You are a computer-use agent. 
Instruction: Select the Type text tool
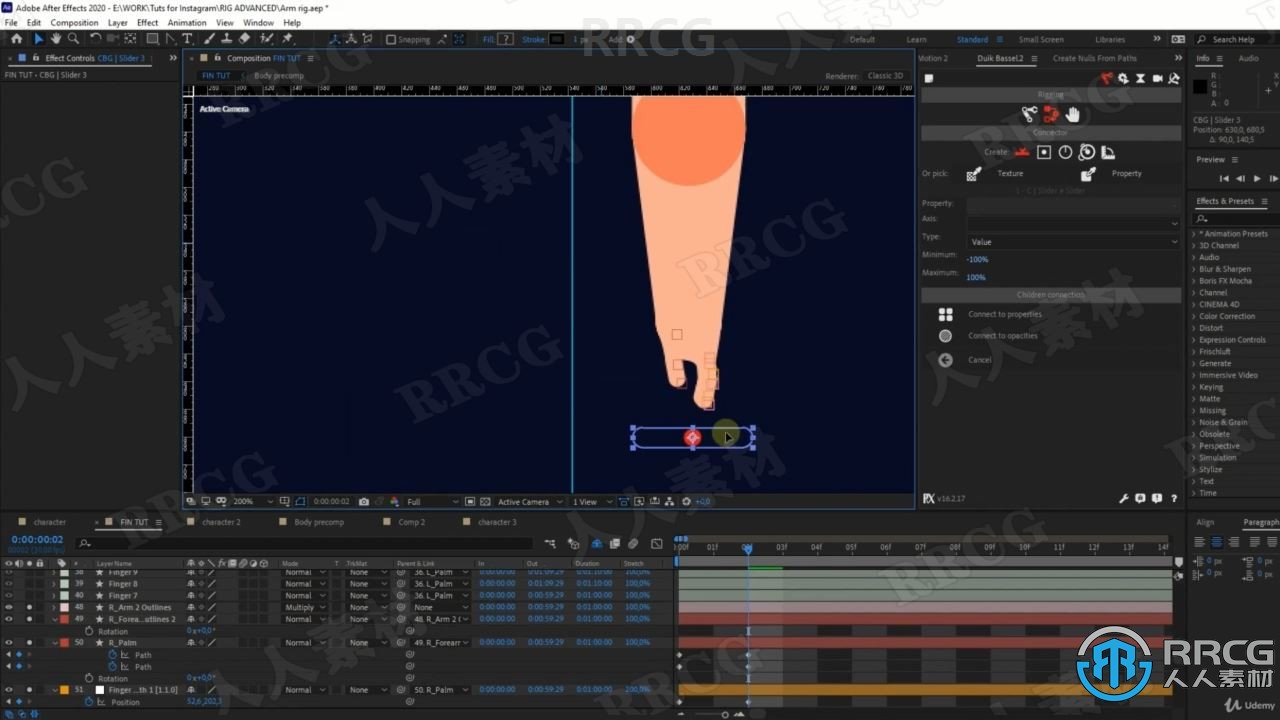click(187, 39)
